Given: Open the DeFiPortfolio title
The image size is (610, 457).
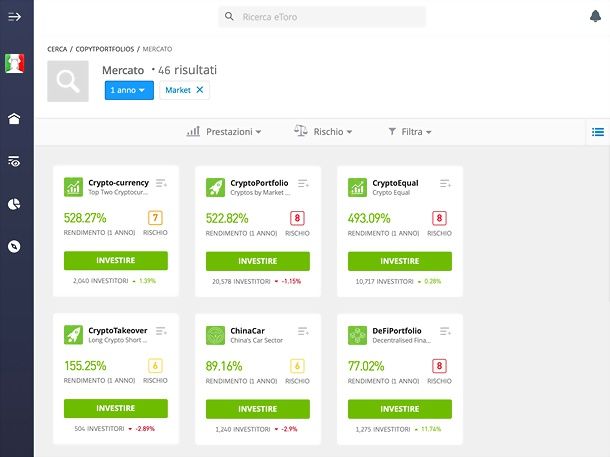Looking at the screenshot, I should click(x=397, y=331).
